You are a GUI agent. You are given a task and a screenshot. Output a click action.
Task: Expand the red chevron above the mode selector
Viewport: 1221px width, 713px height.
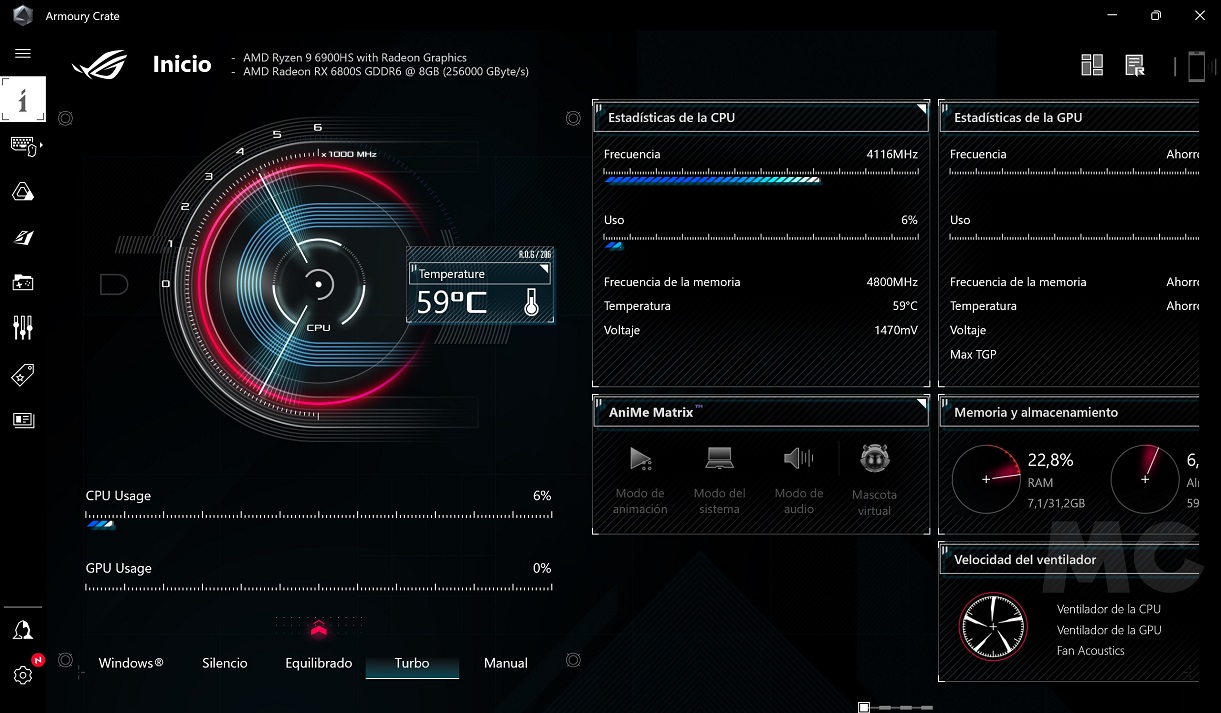(319, 629)
